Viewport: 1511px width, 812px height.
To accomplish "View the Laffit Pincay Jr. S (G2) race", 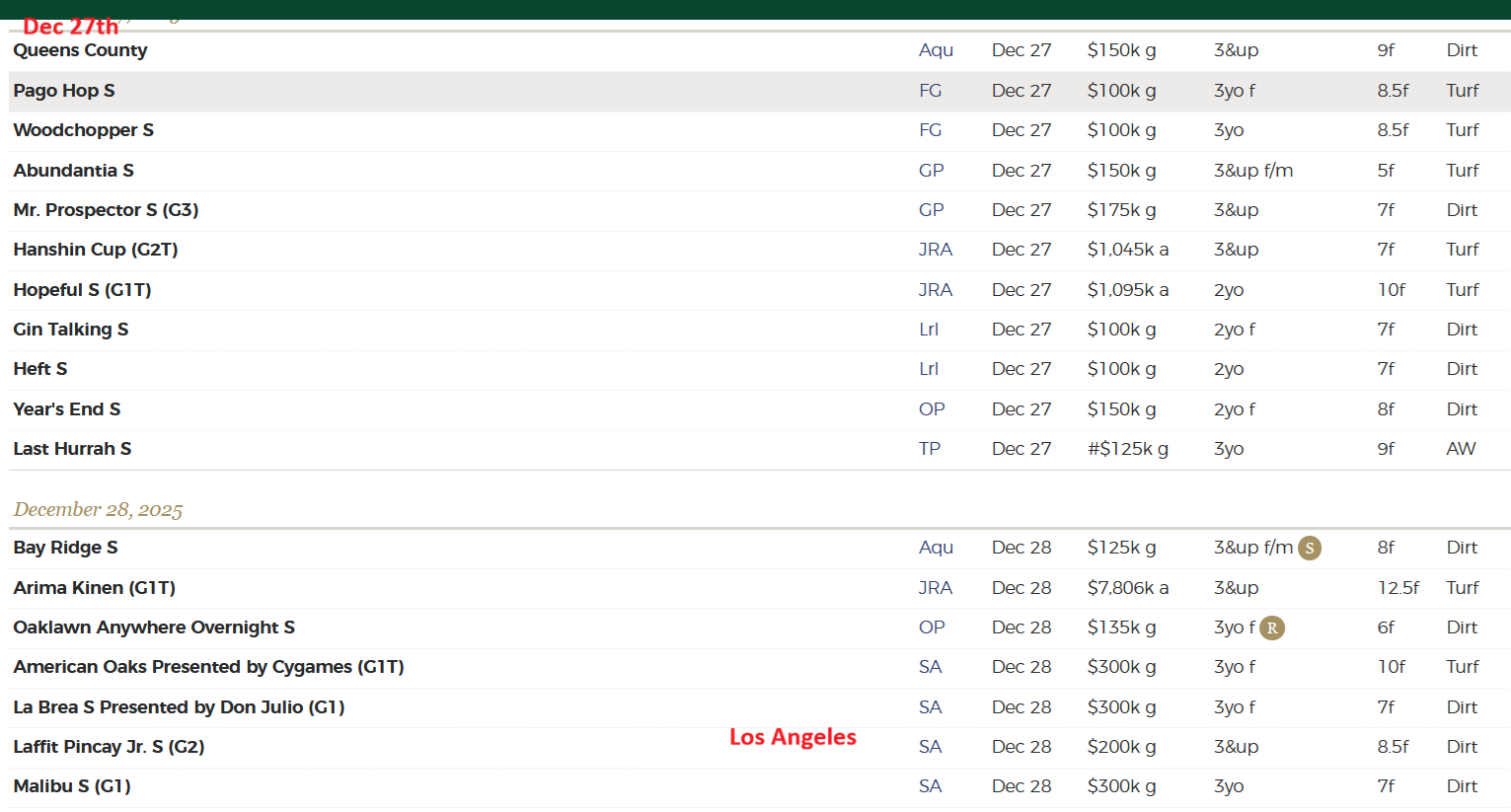I will 109,747.
